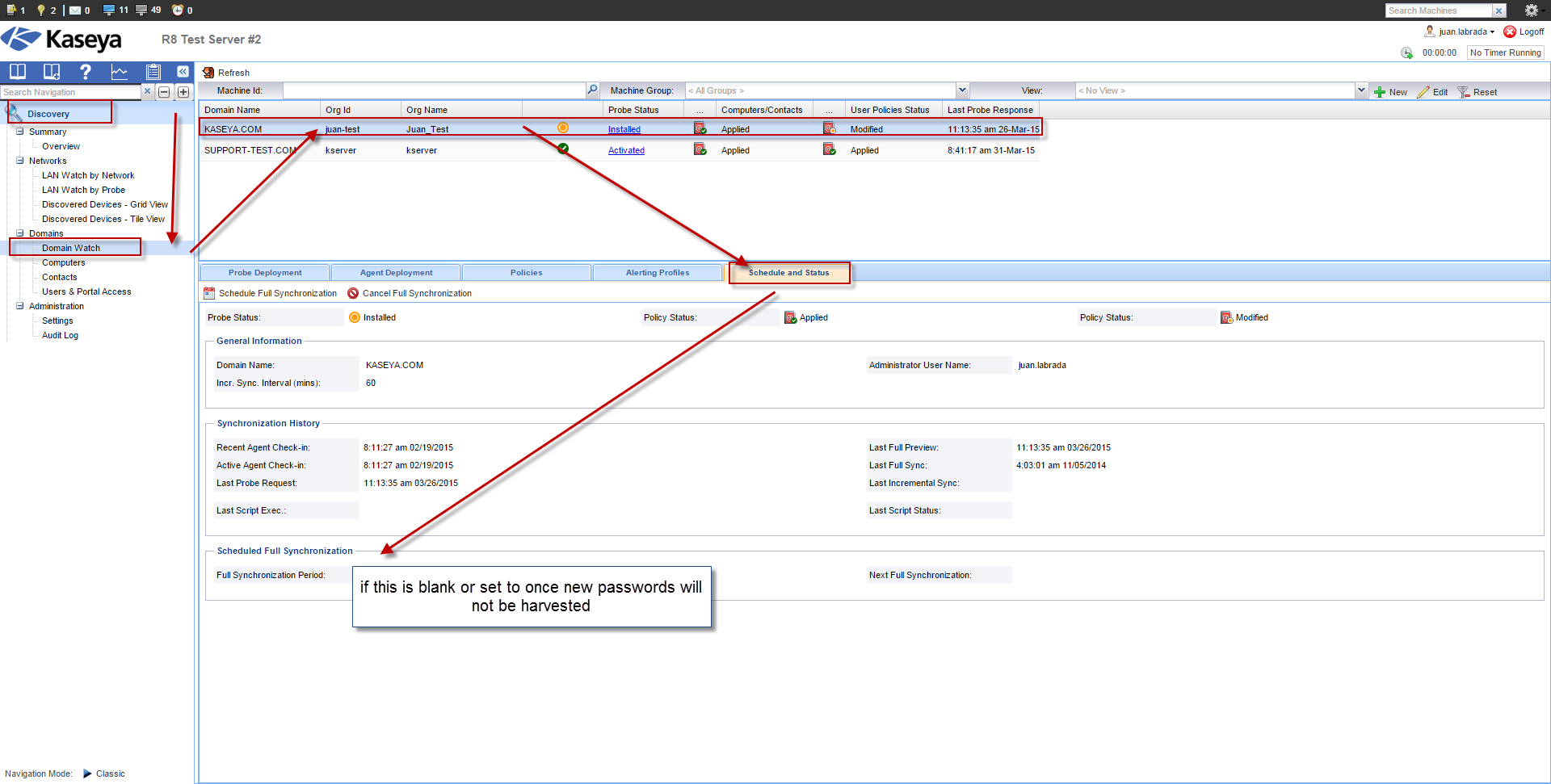Switch to the Agent Deployment tab
Image resolution: width=1551 pixels, height=784 pixels.
396,273
